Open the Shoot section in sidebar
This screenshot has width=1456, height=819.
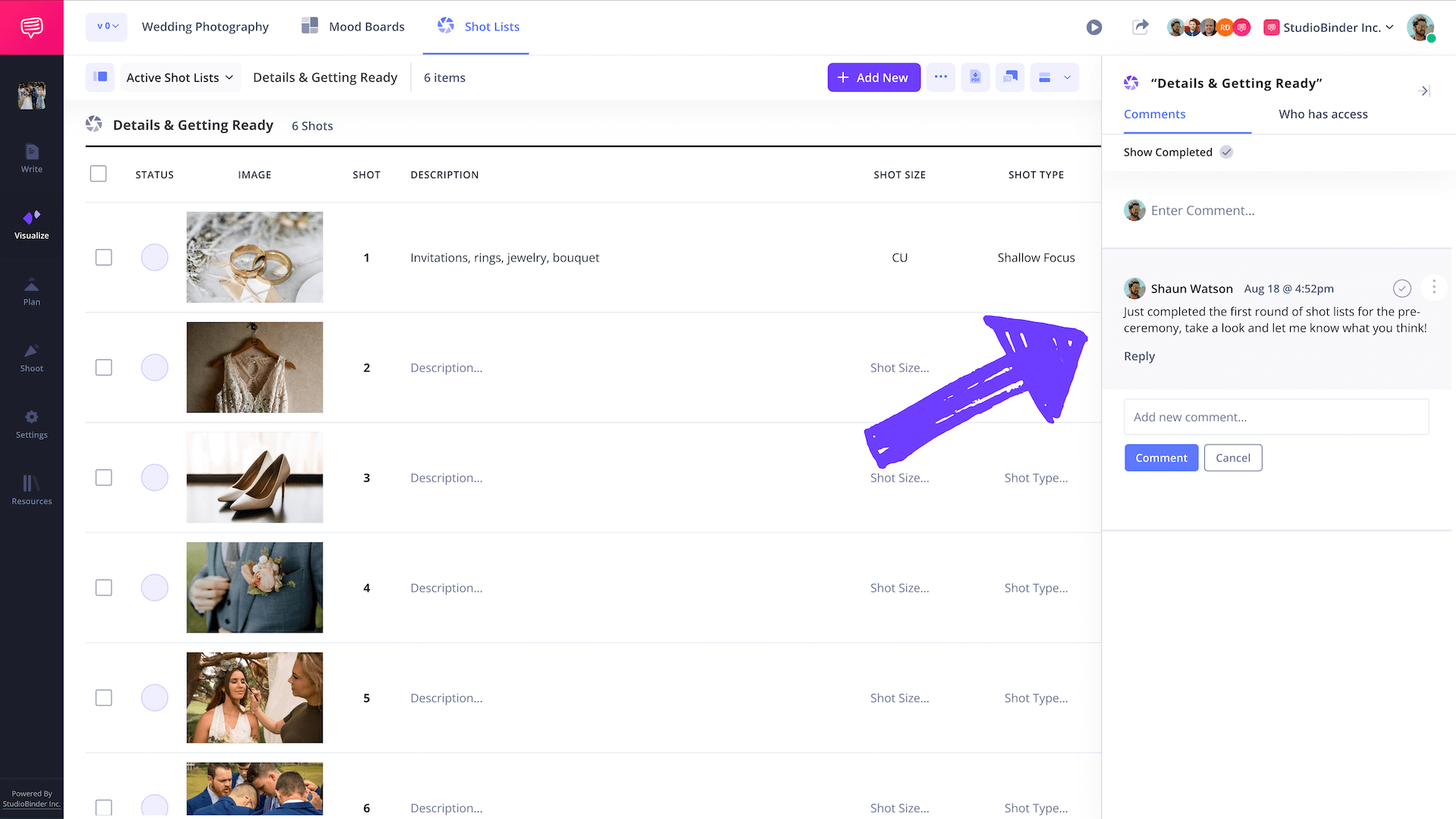click(x=32, y=358)
